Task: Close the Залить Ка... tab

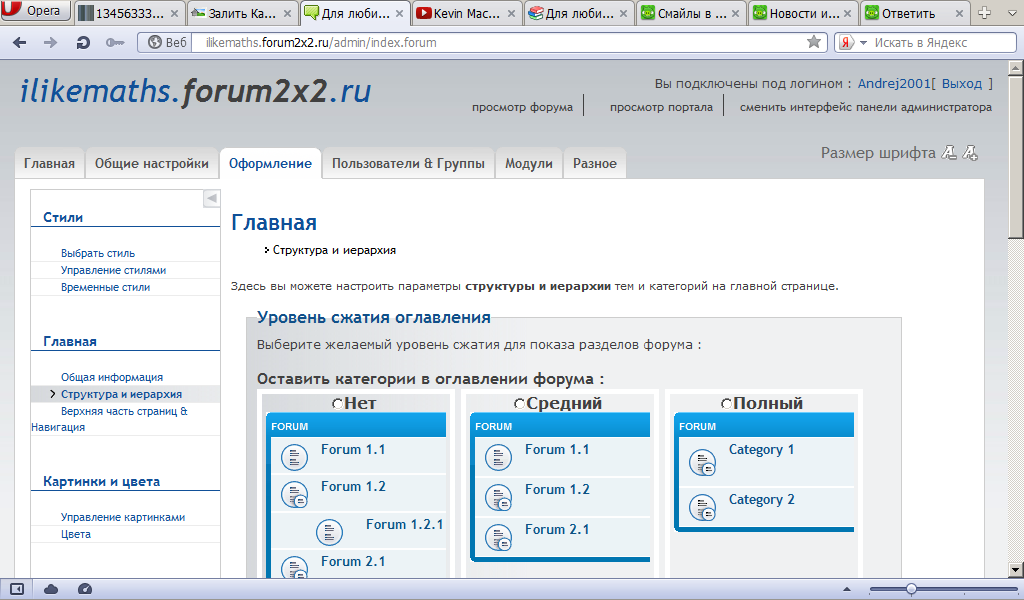Action: point(287,13)
